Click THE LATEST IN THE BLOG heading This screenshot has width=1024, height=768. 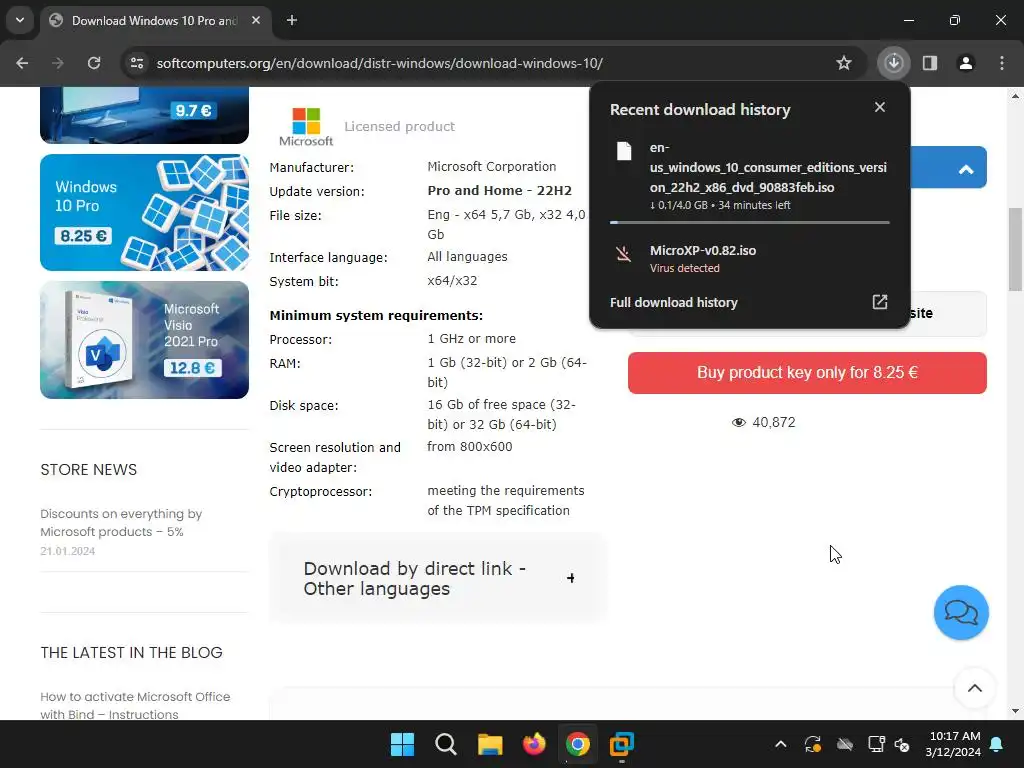click(x=131, y=652)
